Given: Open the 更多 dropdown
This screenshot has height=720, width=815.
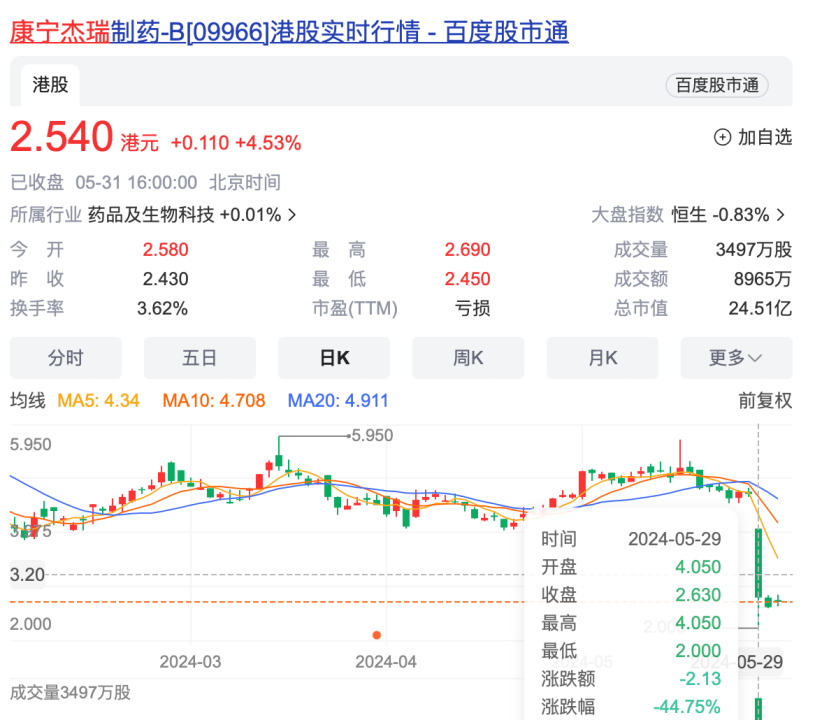Looking at the screenshot, I should 736,358.
